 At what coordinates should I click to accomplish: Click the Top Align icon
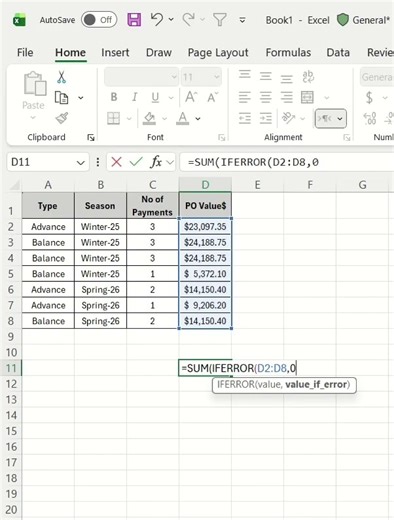coord(245,75)
